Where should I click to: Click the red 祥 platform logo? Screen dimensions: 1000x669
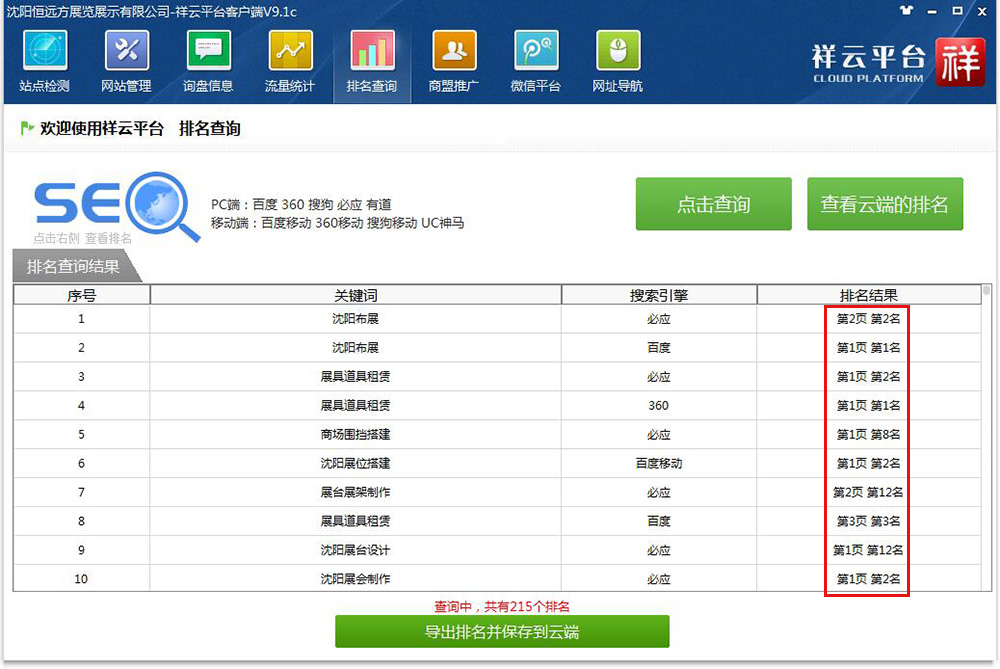(960, 62)
